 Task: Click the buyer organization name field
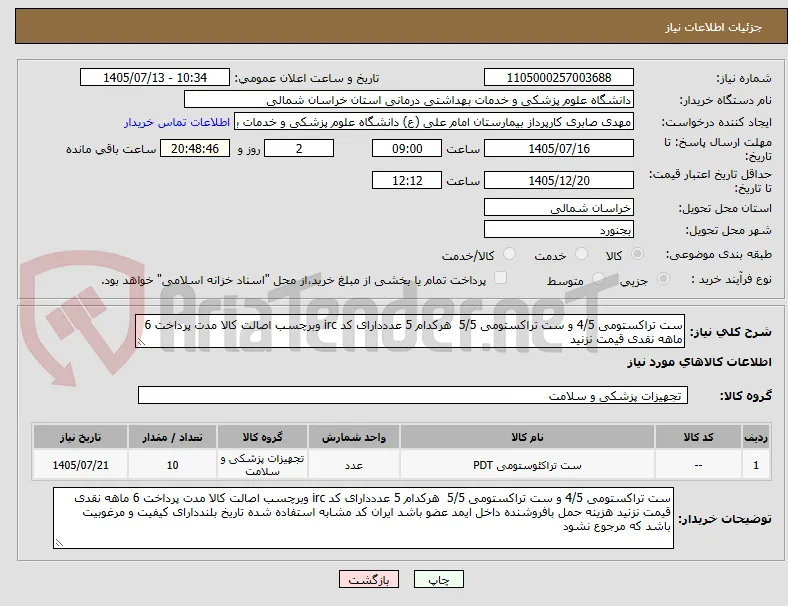pyautogui.click(x=409, y=99)
